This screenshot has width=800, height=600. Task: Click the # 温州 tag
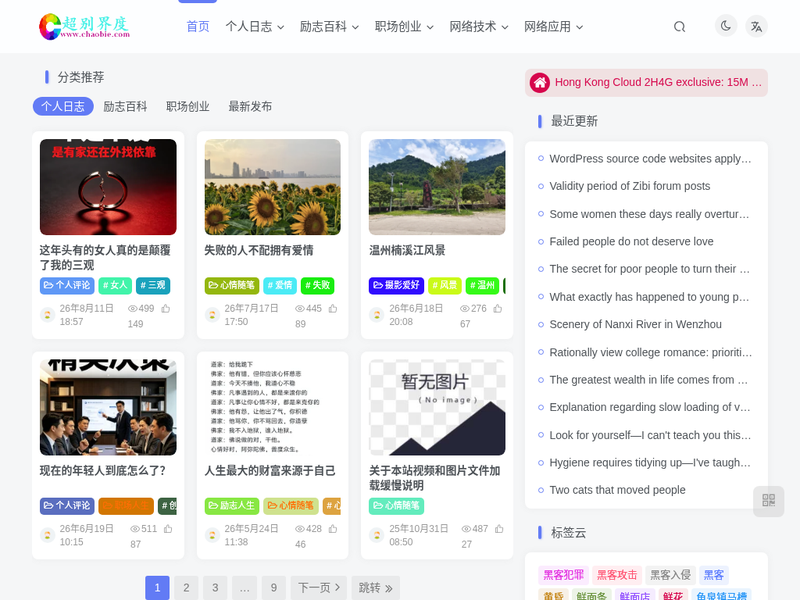[482, 285]
